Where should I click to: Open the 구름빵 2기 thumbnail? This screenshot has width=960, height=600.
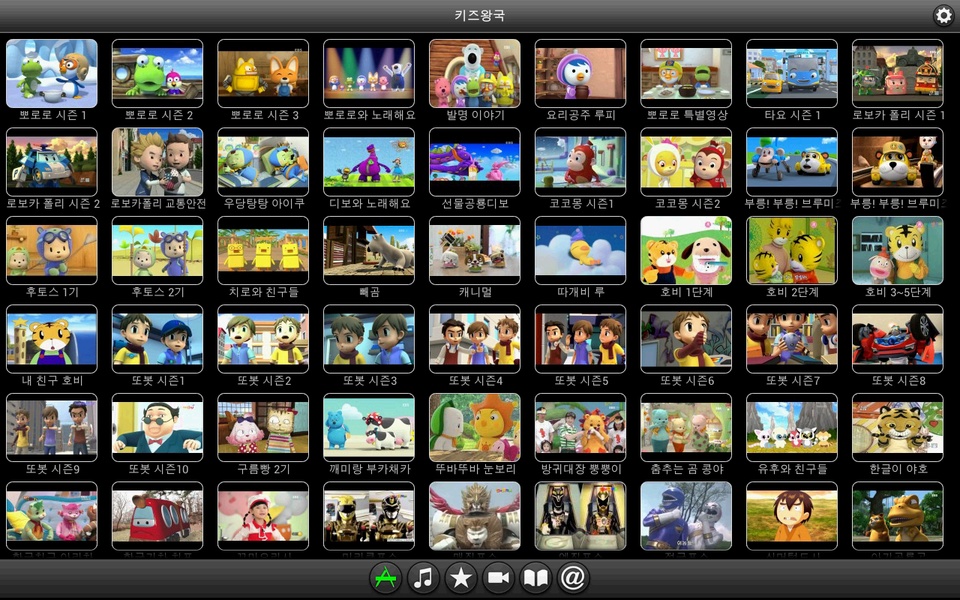[263, 427]
